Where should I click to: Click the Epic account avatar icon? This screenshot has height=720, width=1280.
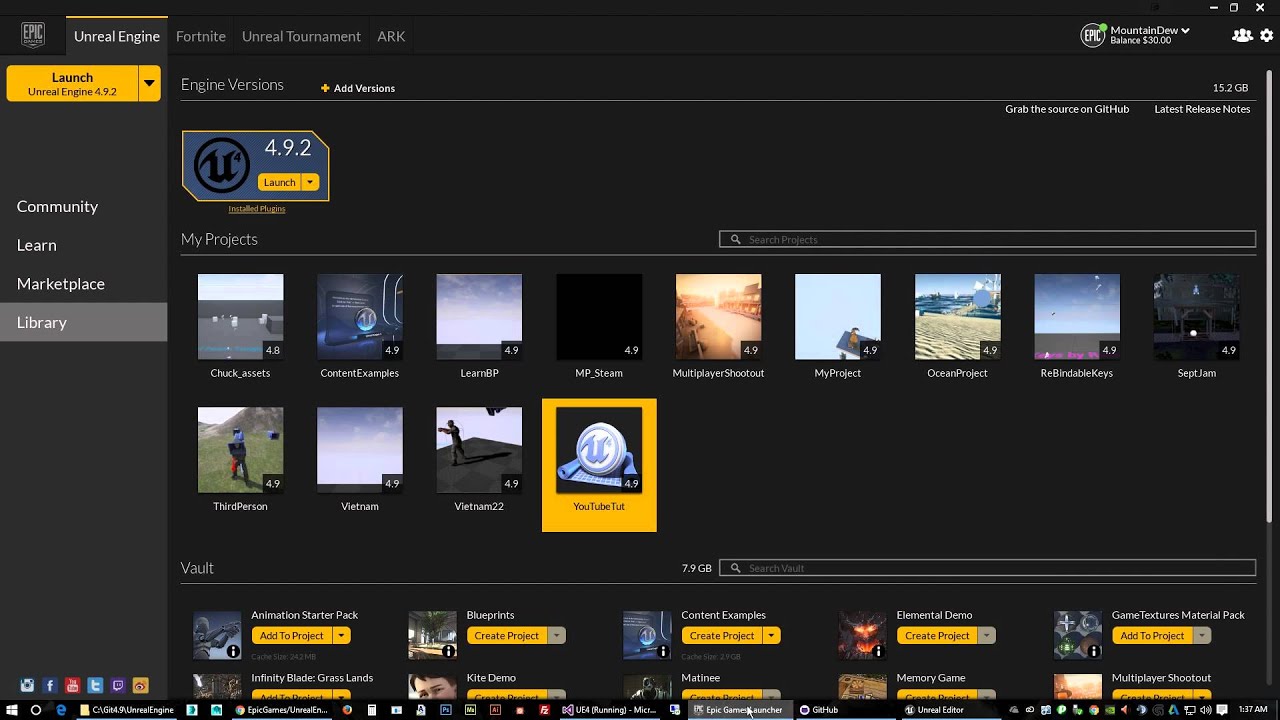point(1093,36)
